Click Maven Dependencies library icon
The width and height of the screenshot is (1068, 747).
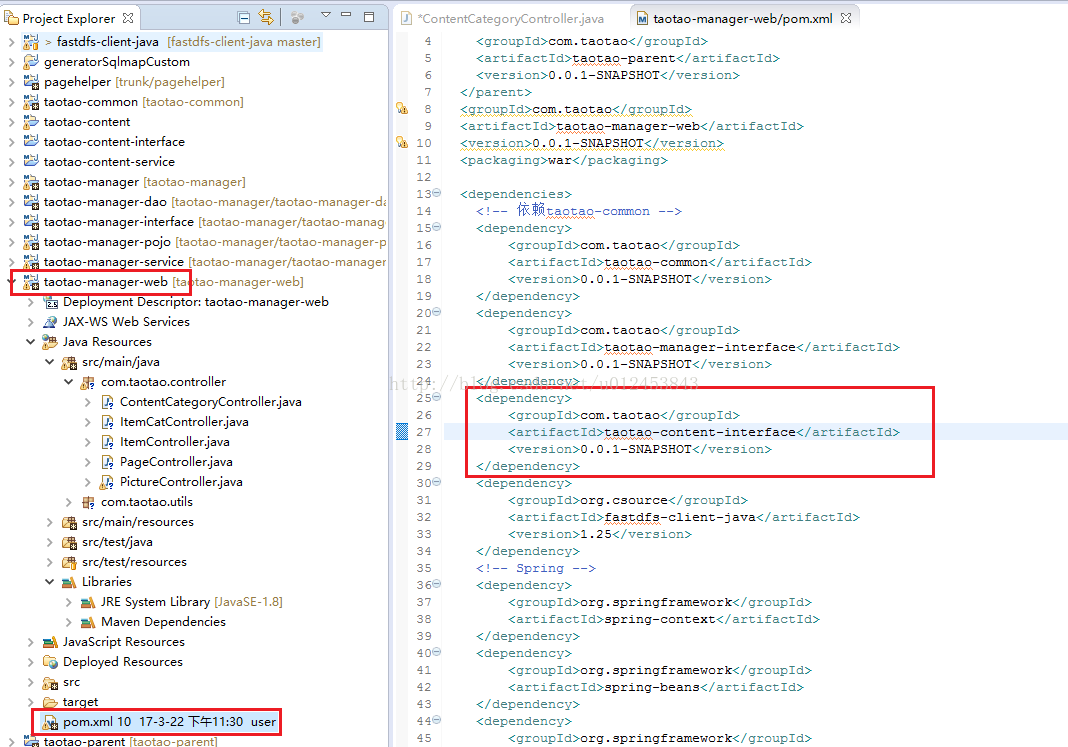coord(88,622)
